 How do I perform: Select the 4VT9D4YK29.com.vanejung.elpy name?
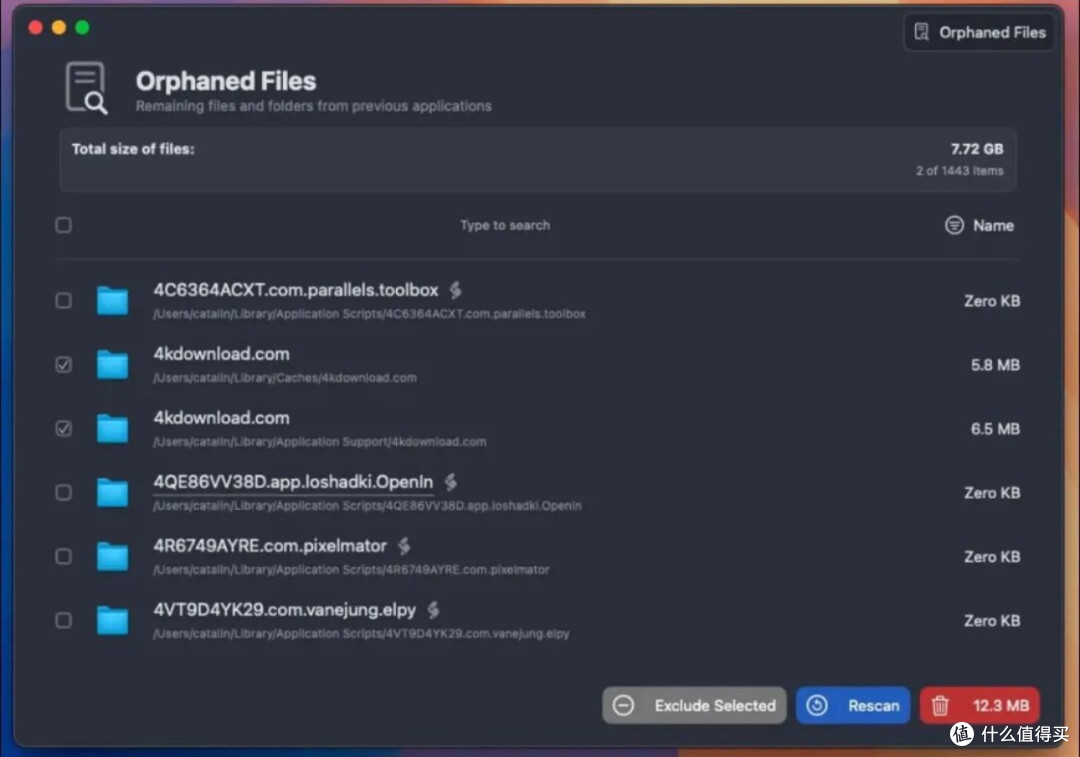pos(284,610)
